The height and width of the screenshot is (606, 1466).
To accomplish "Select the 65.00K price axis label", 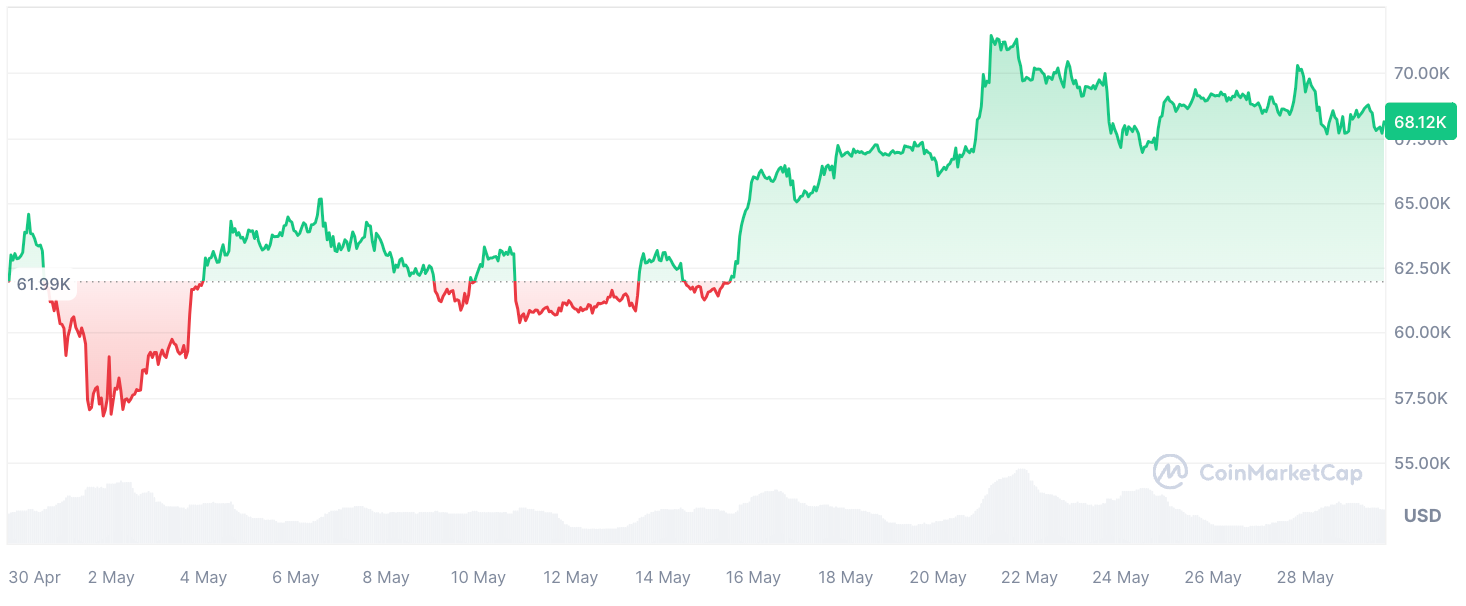I will [1421, 203].
